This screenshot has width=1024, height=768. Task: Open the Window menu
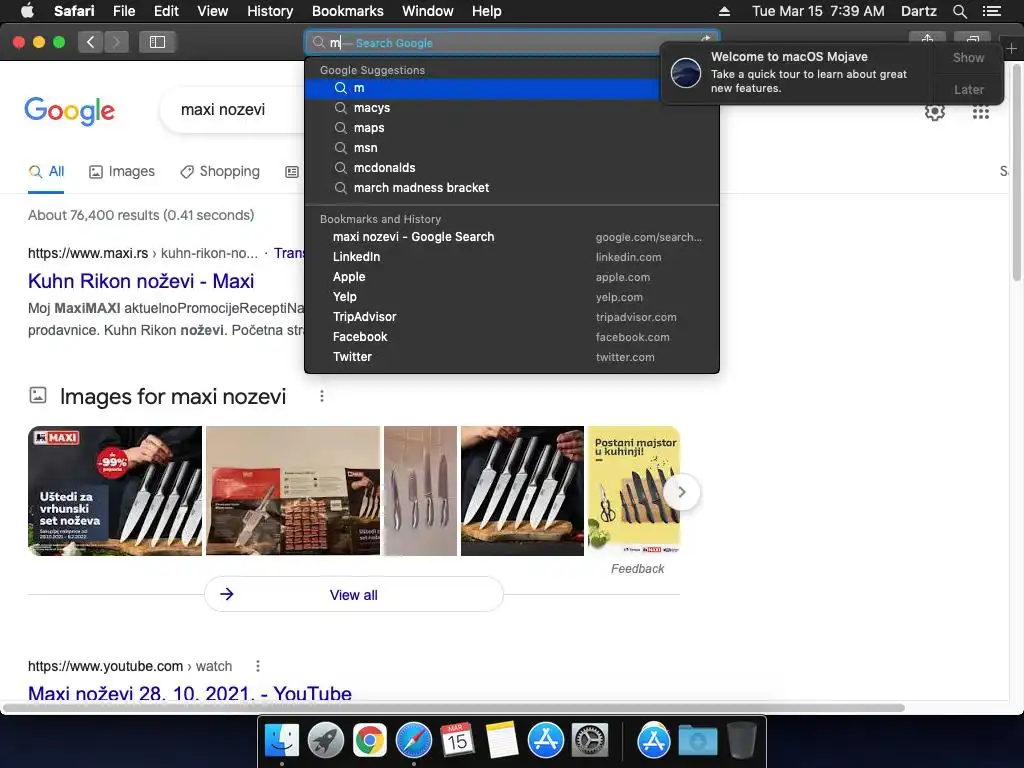click(427, 11)
